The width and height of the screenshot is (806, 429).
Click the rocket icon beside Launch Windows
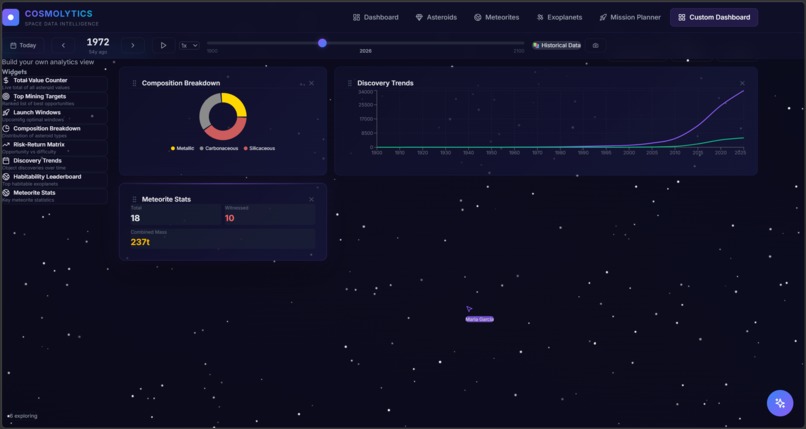6,112
